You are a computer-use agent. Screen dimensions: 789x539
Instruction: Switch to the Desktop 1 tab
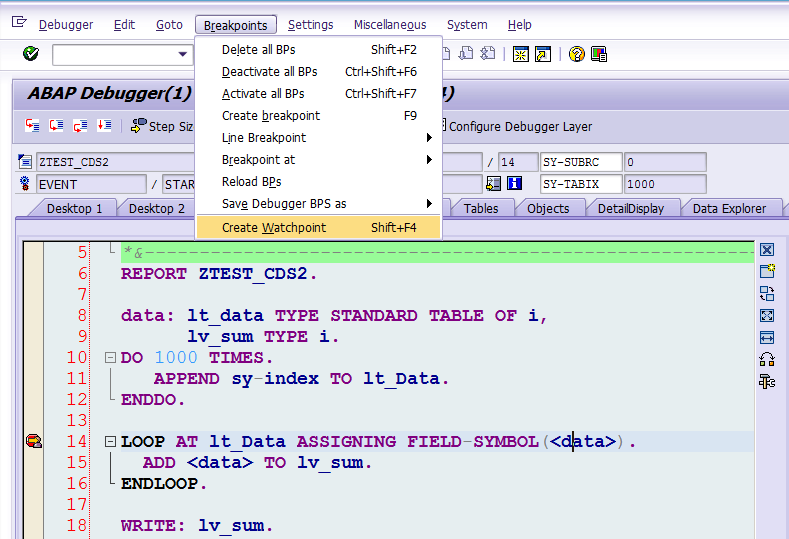pos(74,208)
